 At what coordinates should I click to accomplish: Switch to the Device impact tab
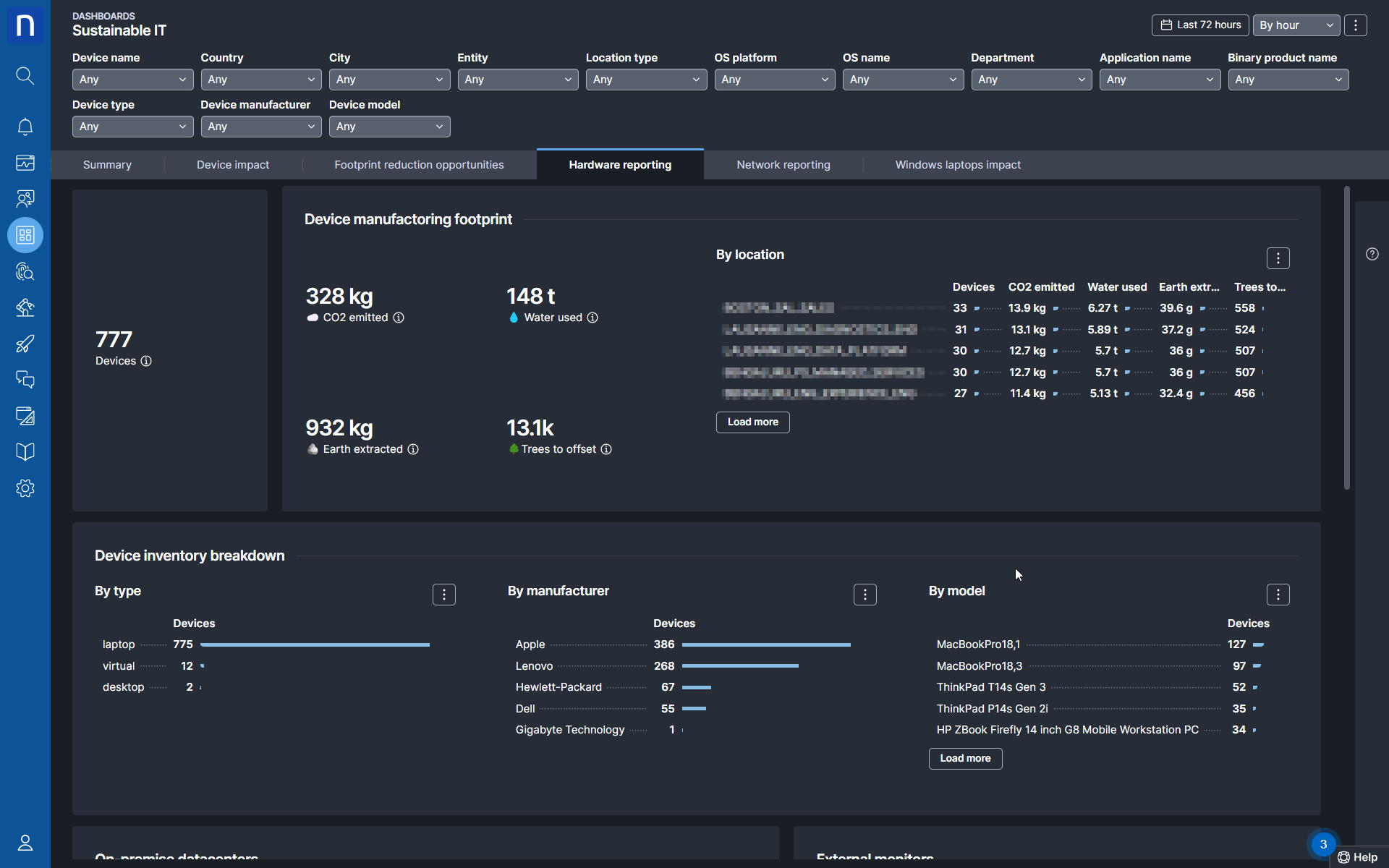pos(232,165)
